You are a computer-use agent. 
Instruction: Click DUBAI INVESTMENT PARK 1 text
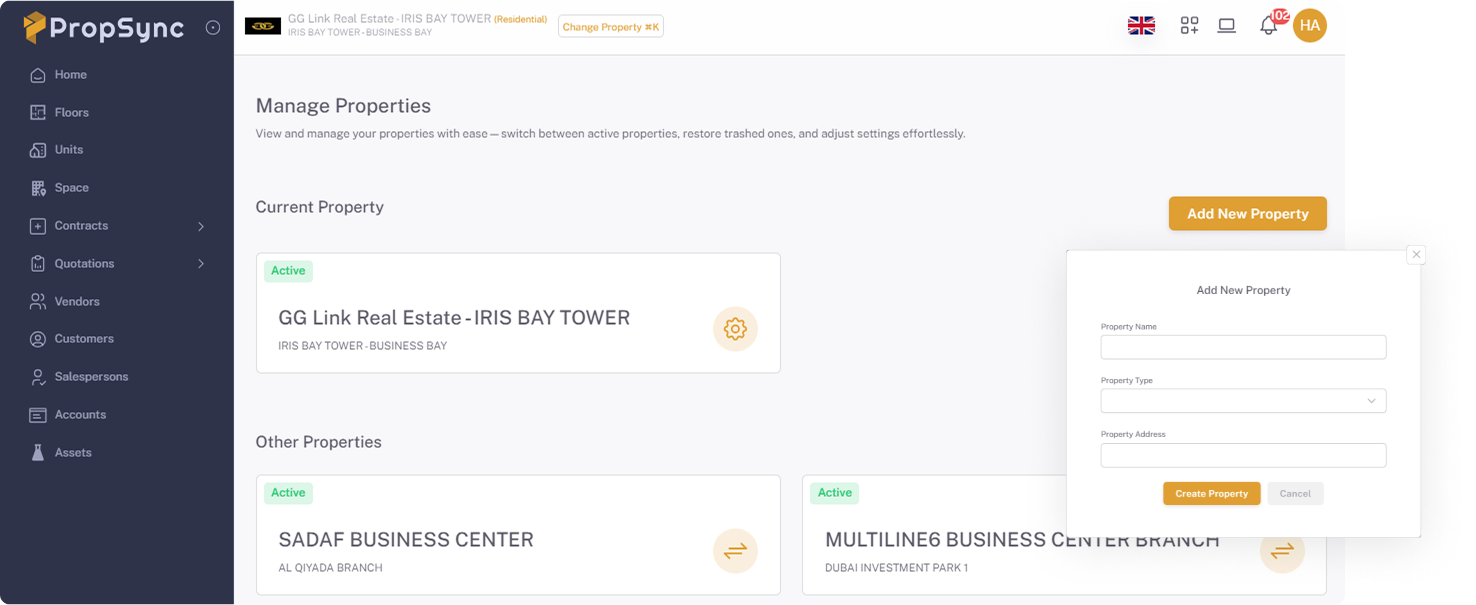click(x=896, y=568)
